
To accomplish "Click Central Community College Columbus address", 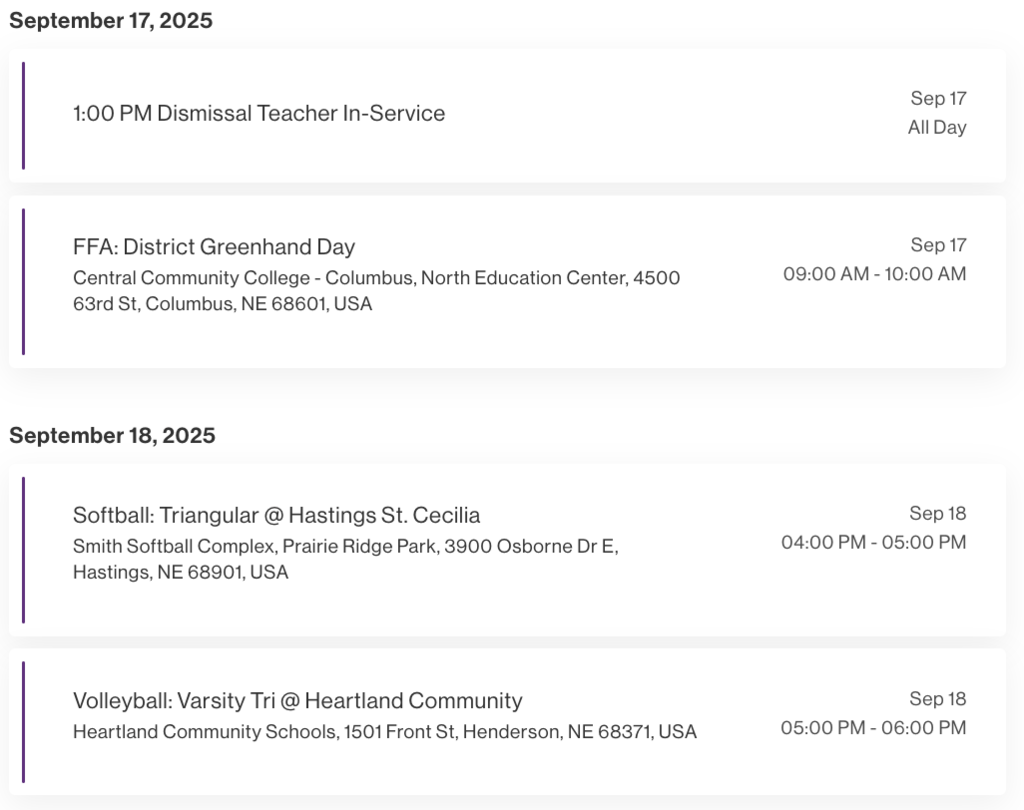I will 376,291.
